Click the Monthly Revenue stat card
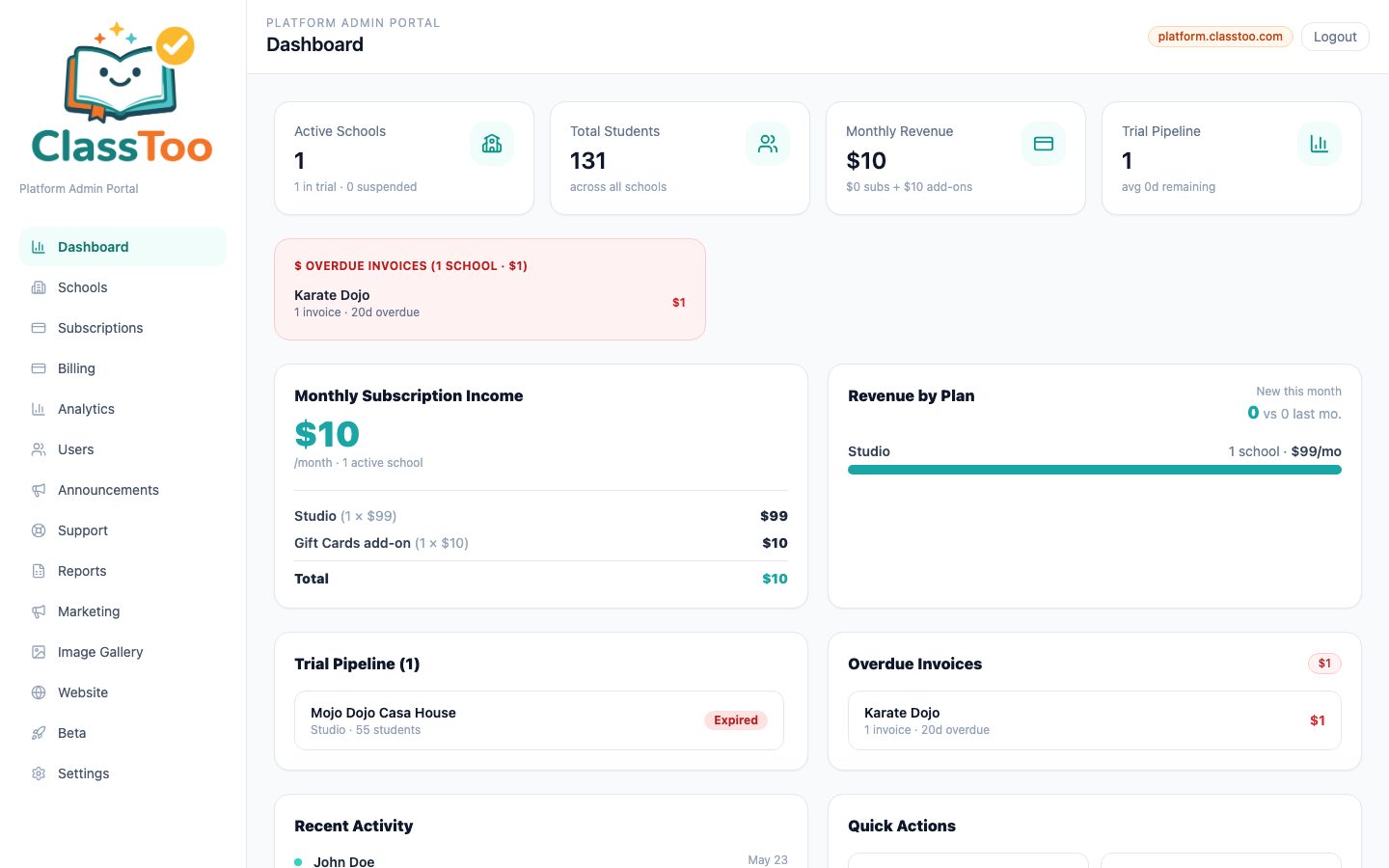Screen dimensions: 1389x868 pos(956,158)
